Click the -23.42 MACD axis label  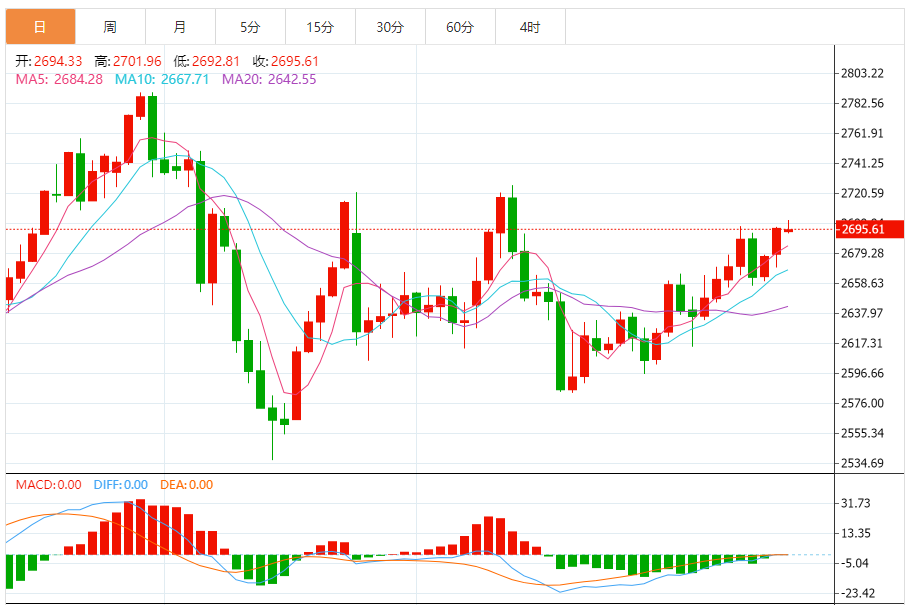(857, 593)
